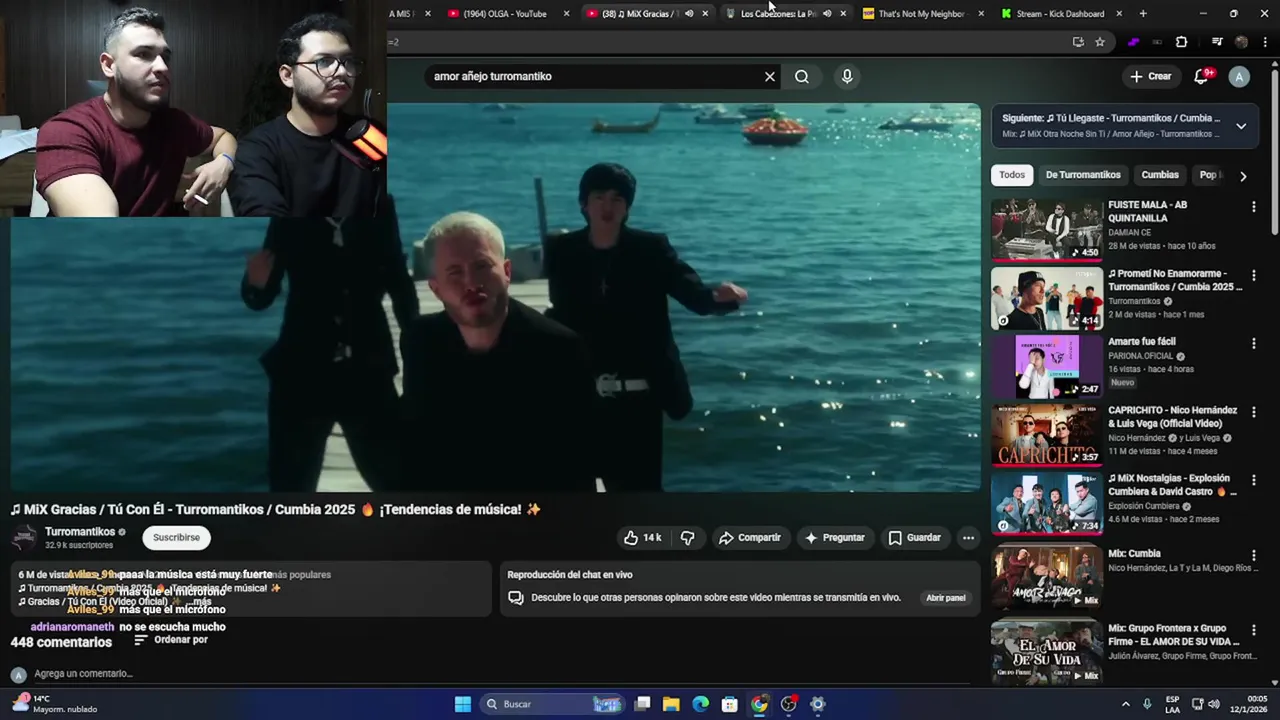
Task: Open the Settings gear on the taskbar
Action: pos(818,704)
